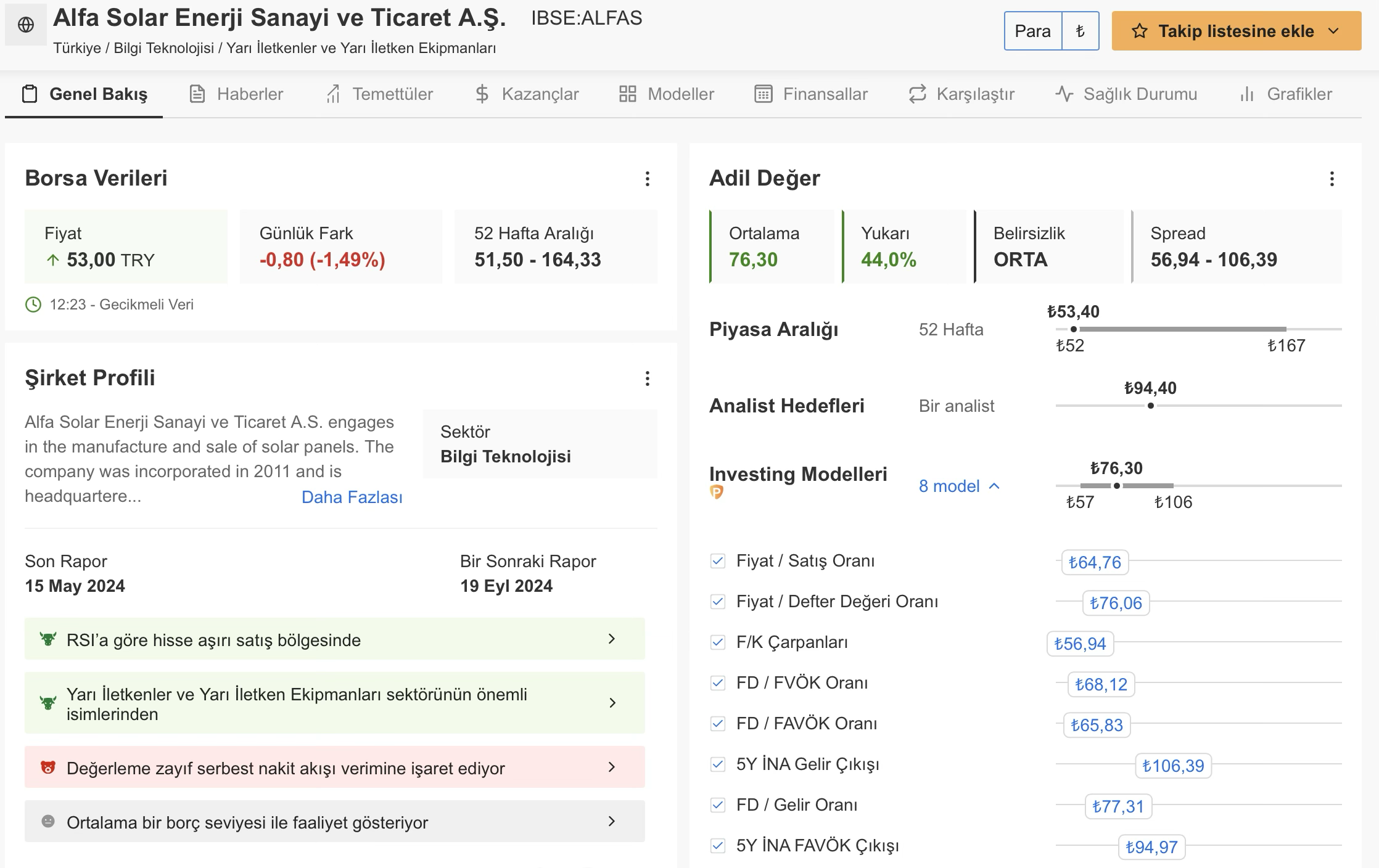This screenshot has height=868, width=1379.
Task: Click the chart icon beside Temettüler
Action: [333, 94]
